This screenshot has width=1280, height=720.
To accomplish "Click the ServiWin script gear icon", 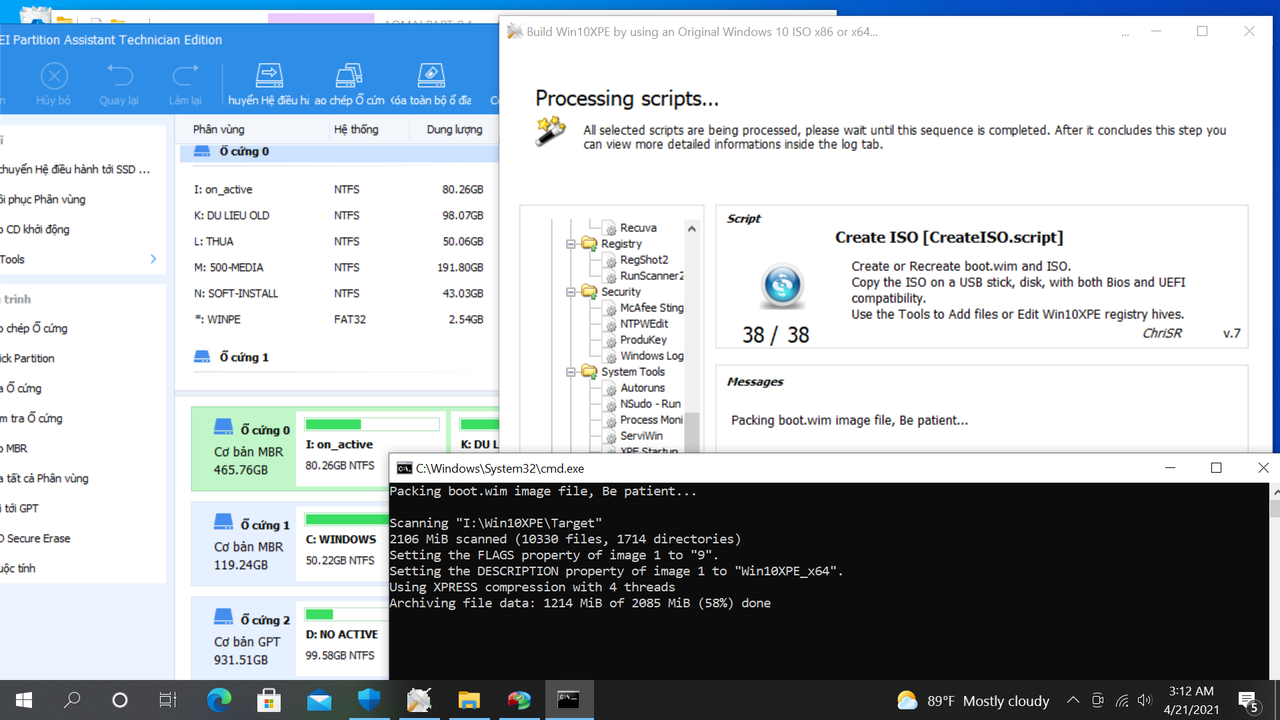I will point(609,436).
